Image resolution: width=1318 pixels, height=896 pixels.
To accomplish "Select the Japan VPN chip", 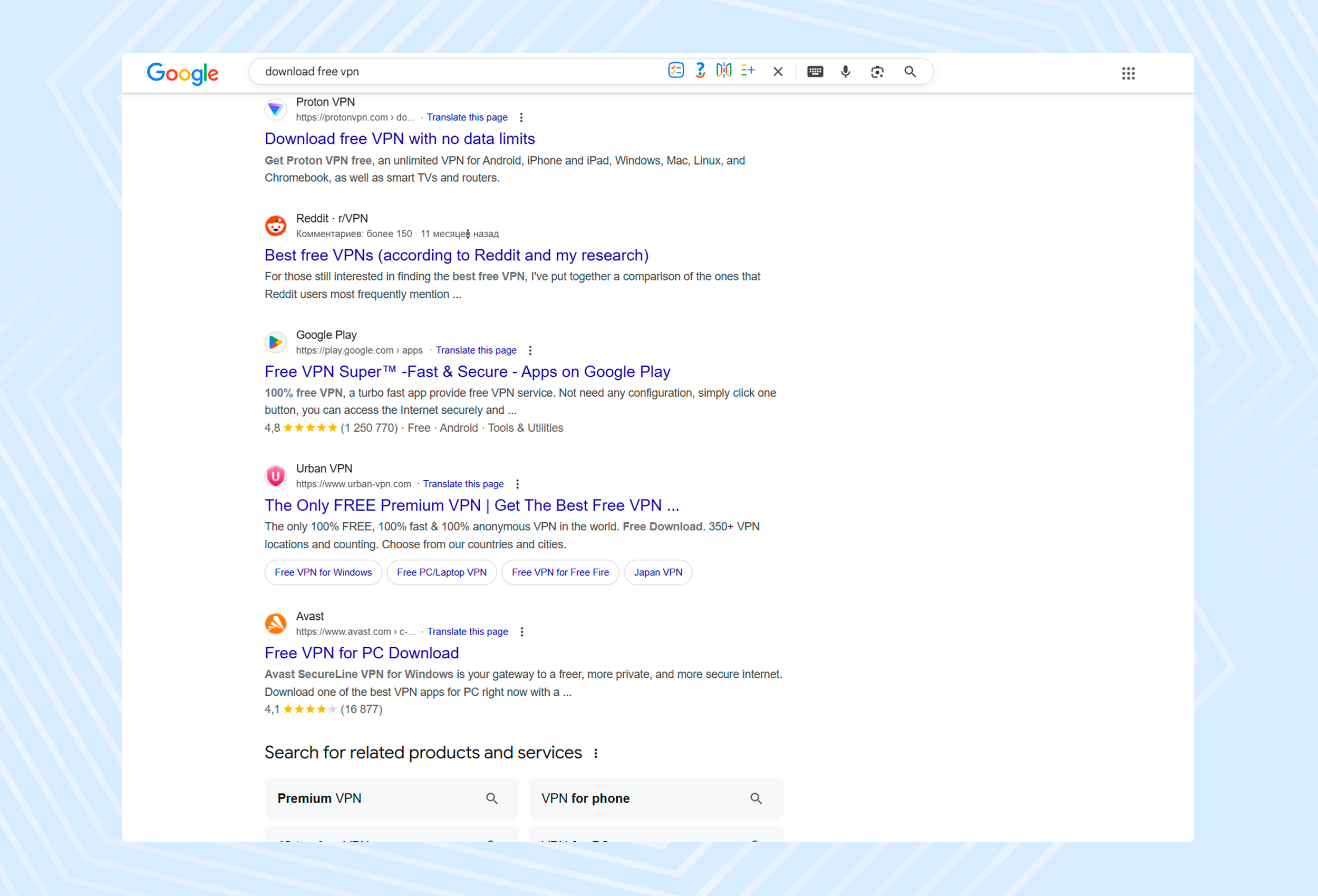I will click(658, 572).
